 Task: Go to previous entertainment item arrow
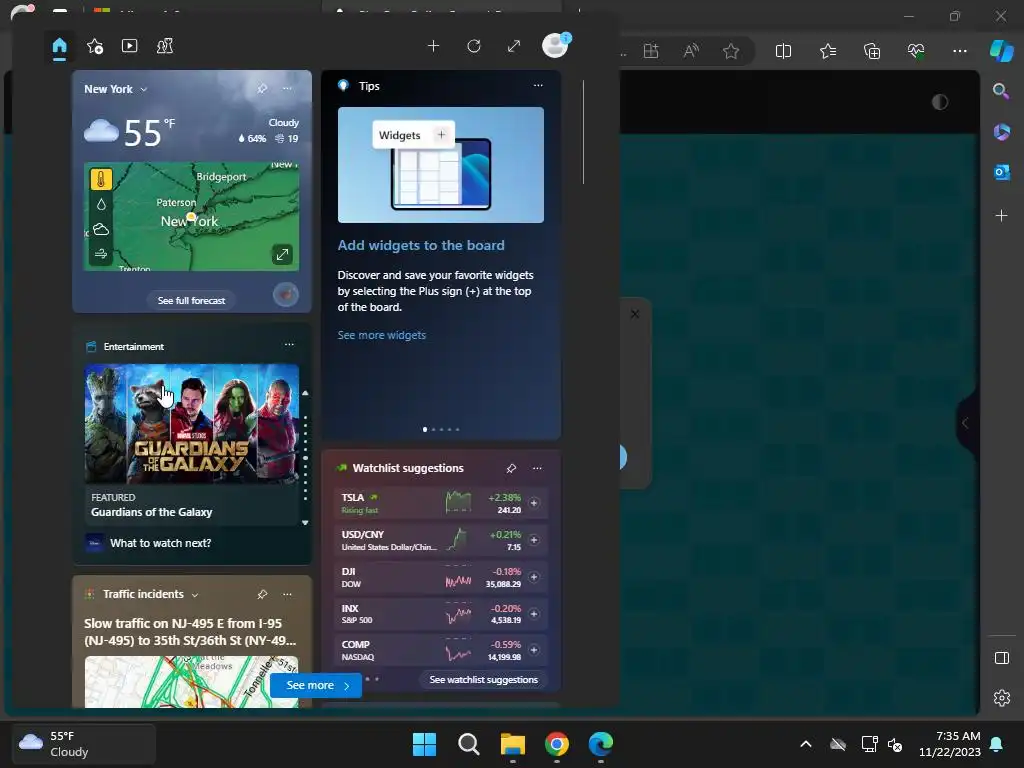tap(305, 393)
